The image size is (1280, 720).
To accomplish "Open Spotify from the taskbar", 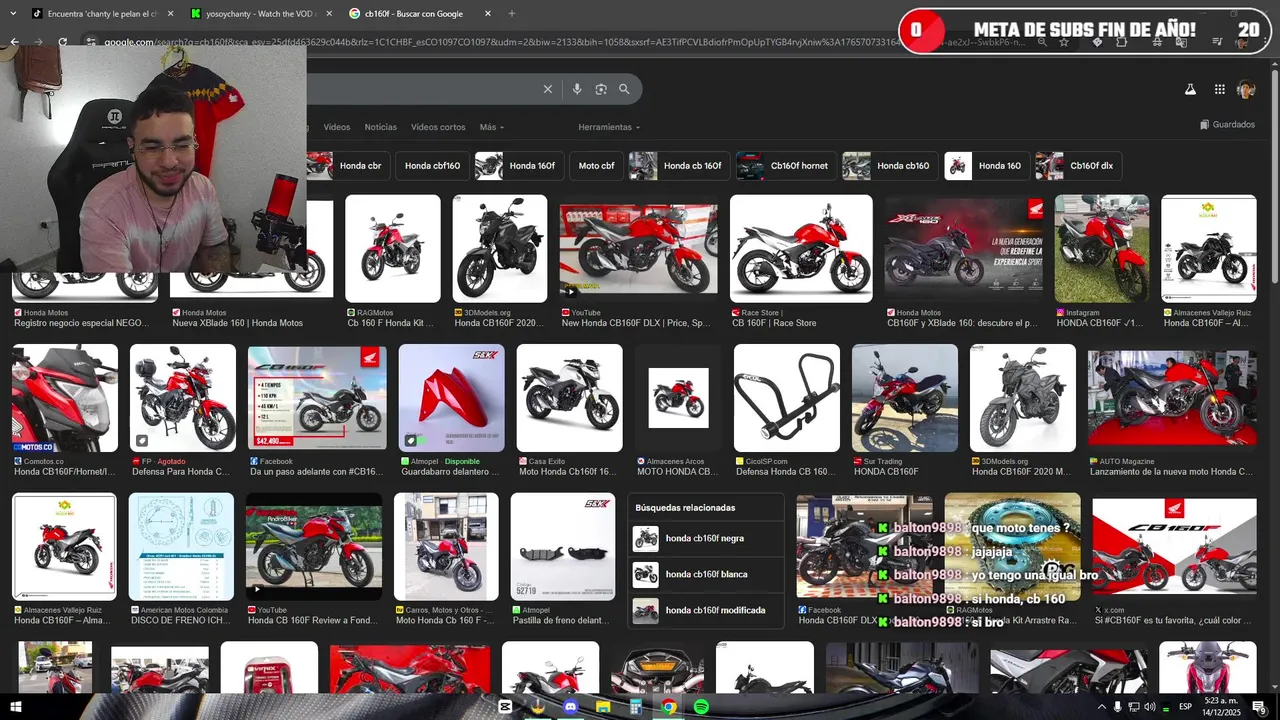I will [x=701, y=707].
